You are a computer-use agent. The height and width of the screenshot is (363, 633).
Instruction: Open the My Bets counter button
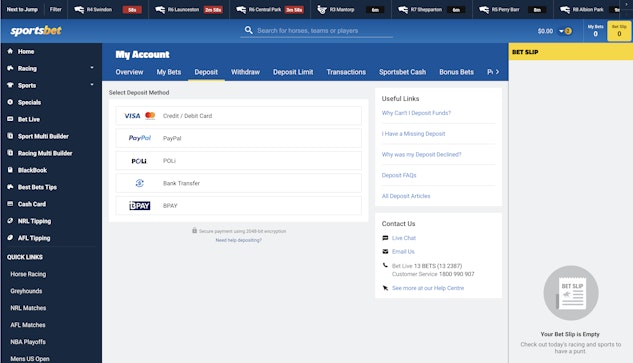coord(595,31)
